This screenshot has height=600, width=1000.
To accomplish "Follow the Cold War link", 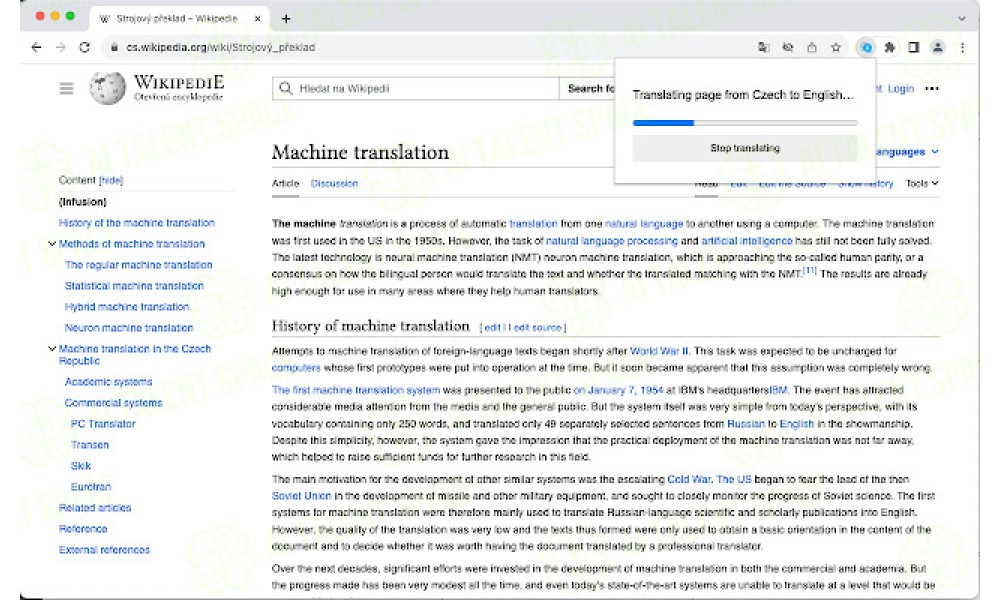I will pos(689,479).
